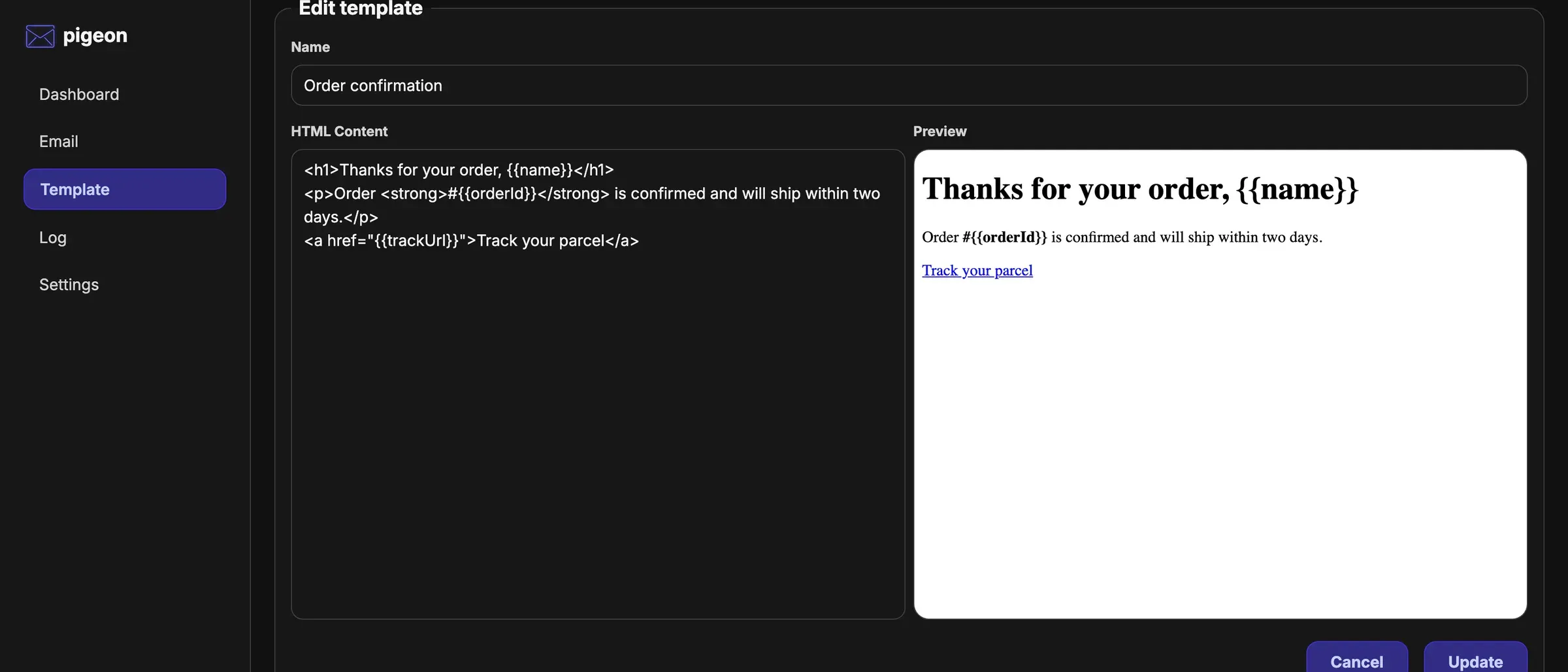
Task: Click the preview line 'Order #{{orderId}} is confirmed'
Action: click(1122, 237)
